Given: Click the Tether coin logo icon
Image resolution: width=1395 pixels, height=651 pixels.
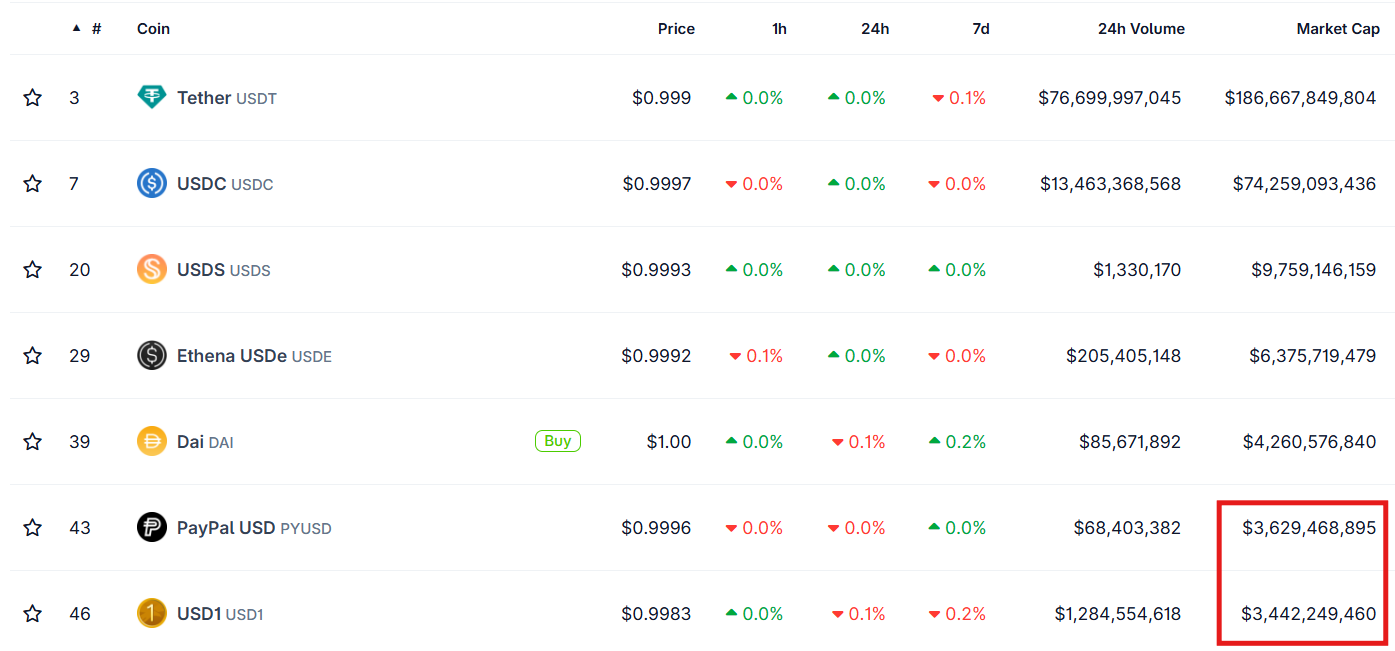Looking at the screenshot, I should click(x=152, y=98).
